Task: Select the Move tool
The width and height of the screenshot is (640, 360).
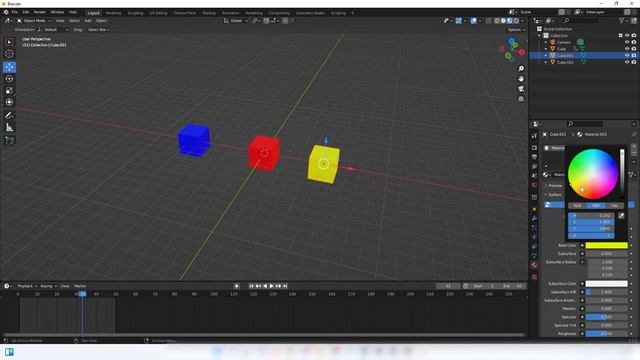Action: tap(9, 67)
